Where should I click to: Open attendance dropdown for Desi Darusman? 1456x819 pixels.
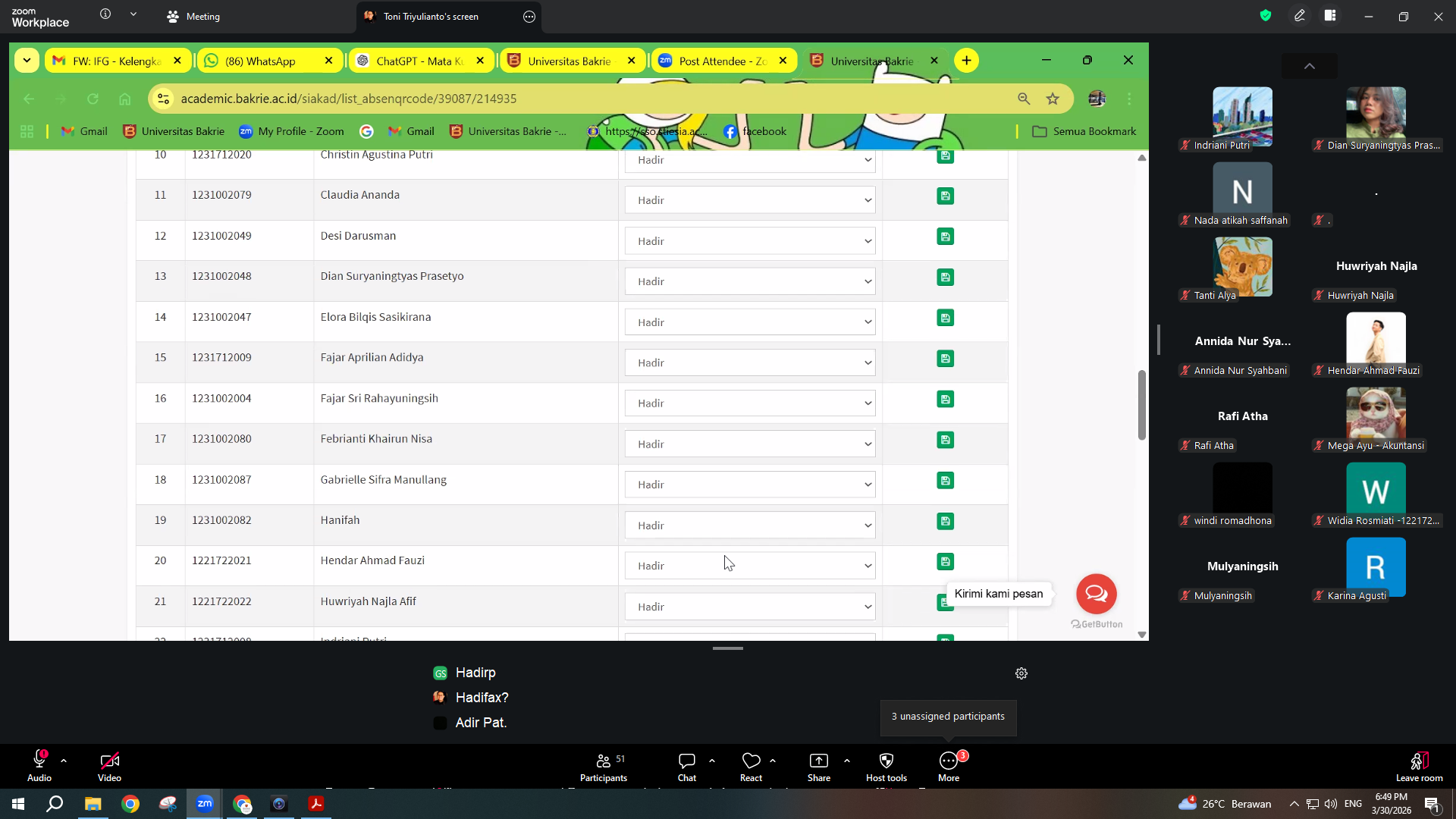coord(750,241)
